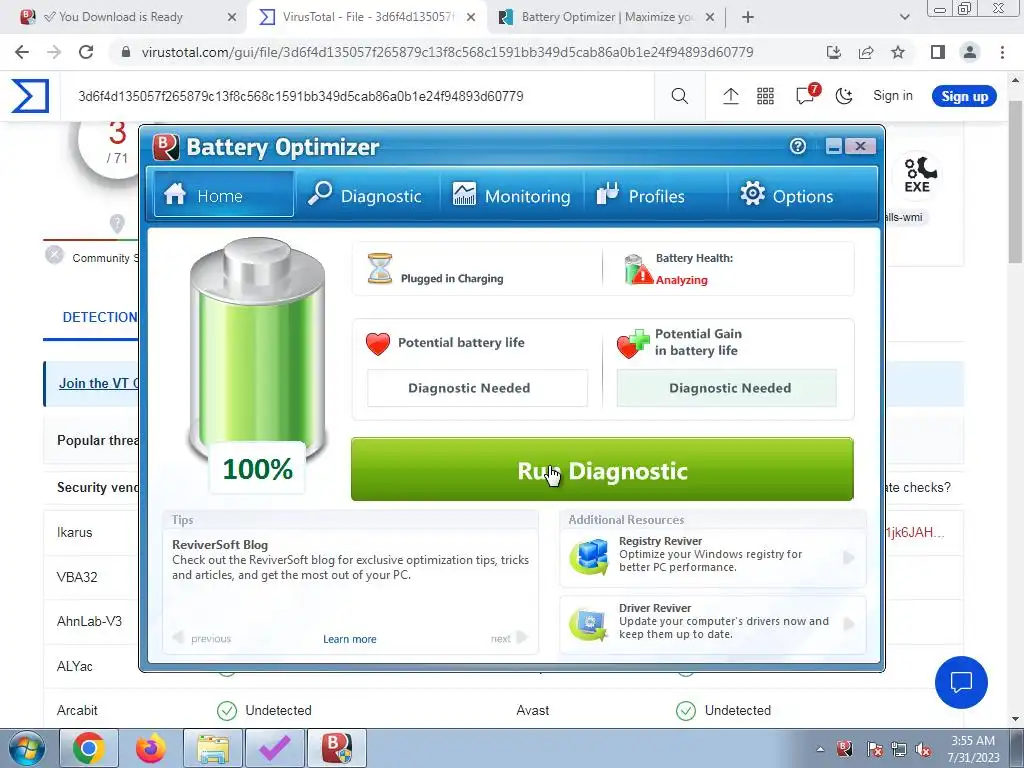This screenshot has width=1024, height=768.
Task: Open the Home tab in Battery Optimizer
Action: [x=223, y=195]
